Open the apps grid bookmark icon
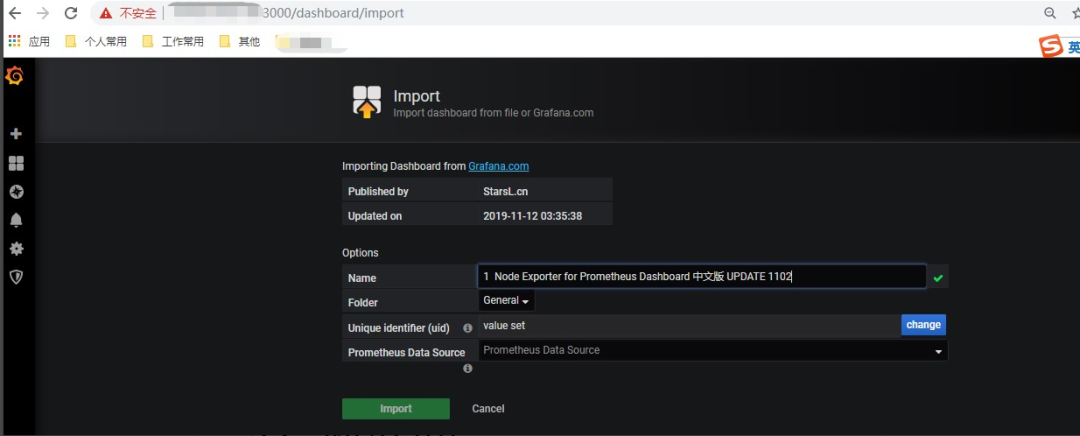Image resolution: width=1080 pixels, height=436 pixels. pos(14,41)
